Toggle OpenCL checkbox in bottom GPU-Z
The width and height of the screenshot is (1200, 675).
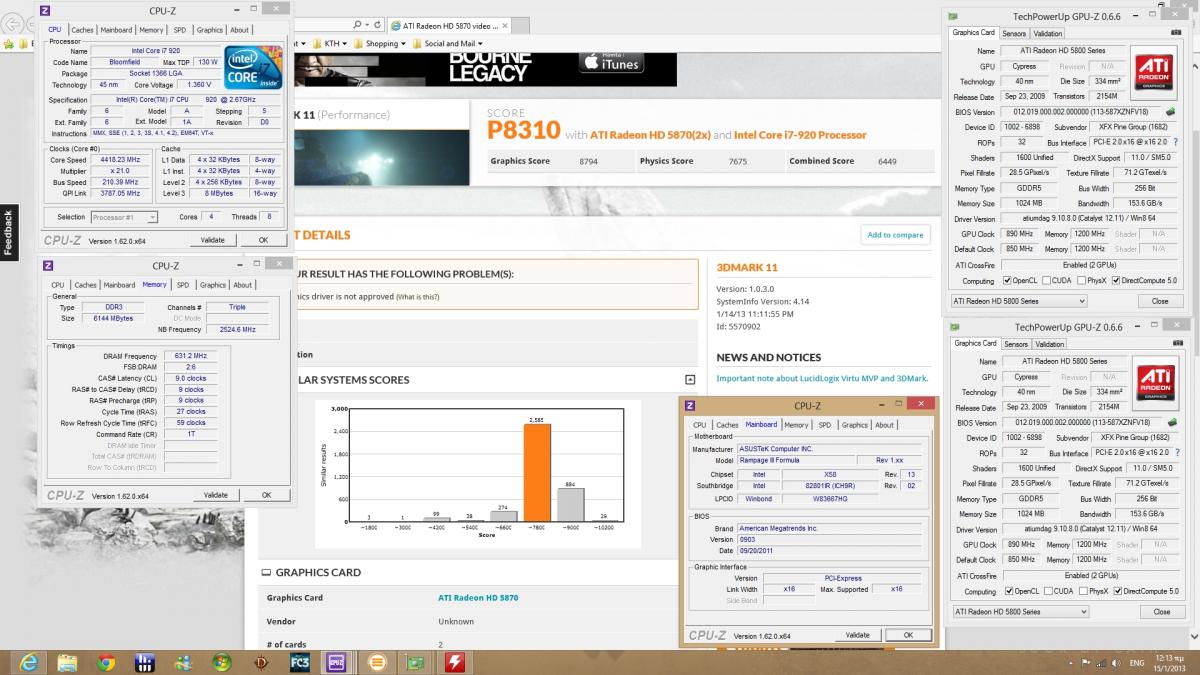pos(1008,591)
